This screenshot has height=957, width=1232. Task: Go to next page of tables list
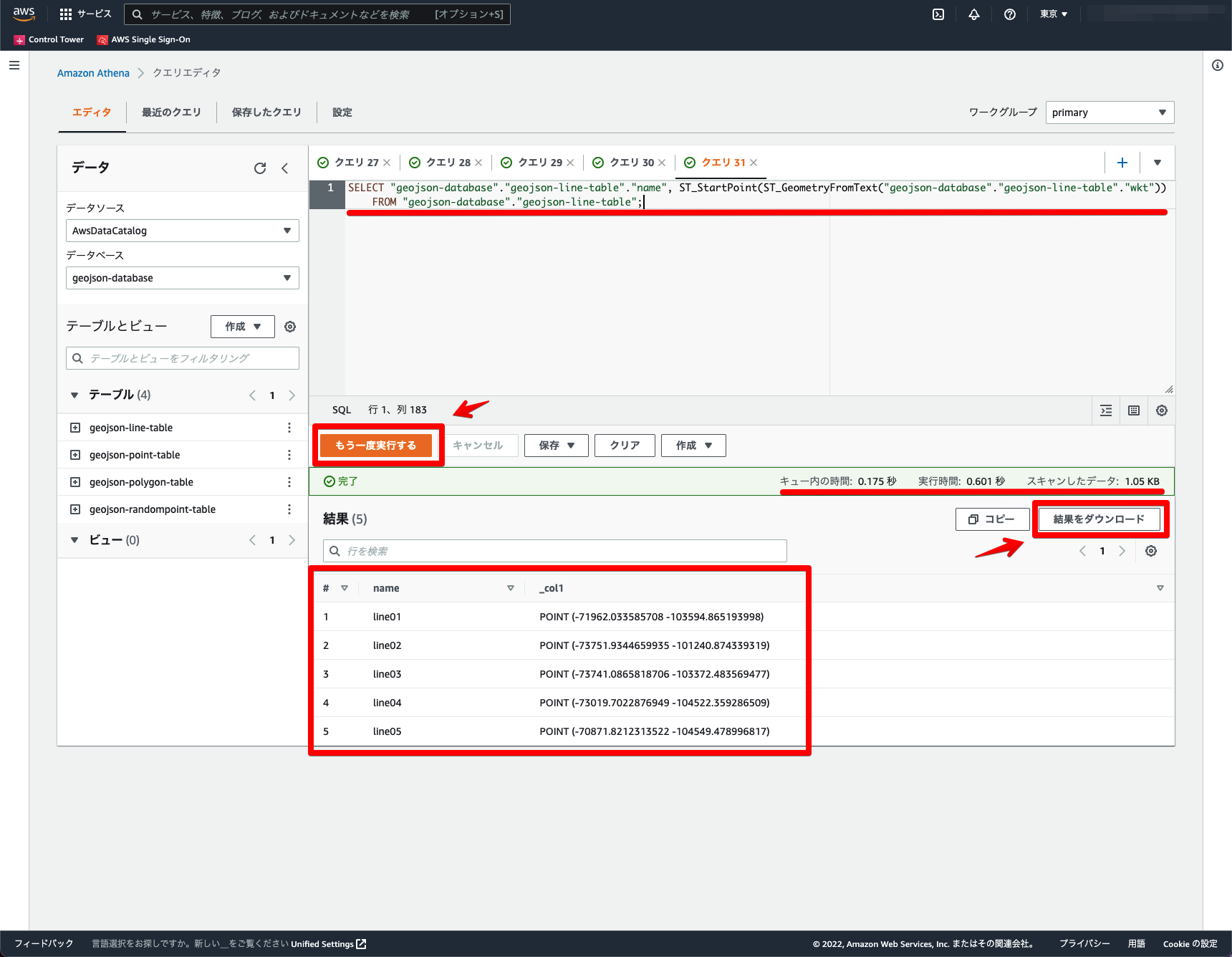[x=292, y=395]
